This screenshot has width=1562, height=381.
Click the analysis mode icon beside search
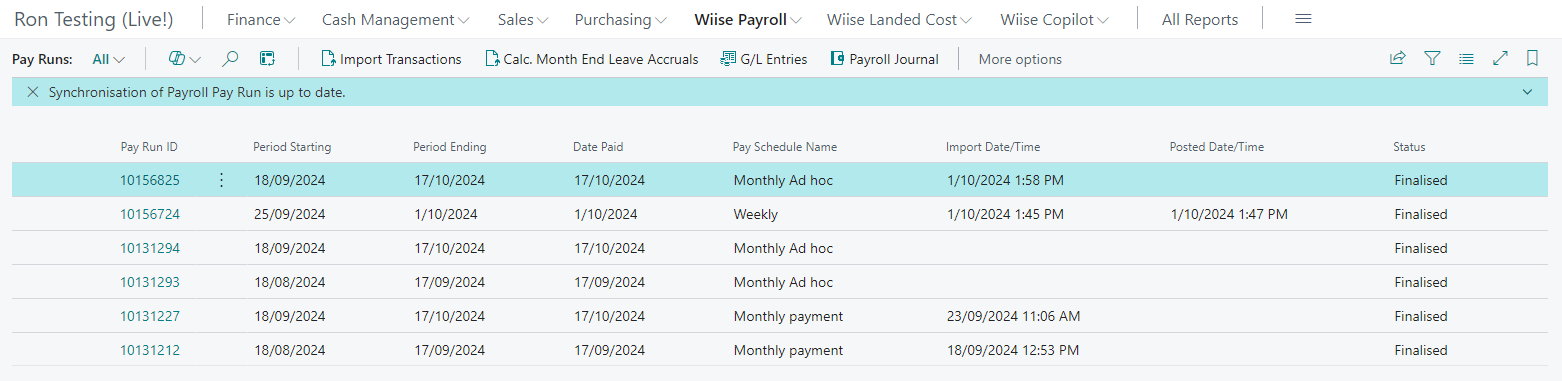[267, 59]
